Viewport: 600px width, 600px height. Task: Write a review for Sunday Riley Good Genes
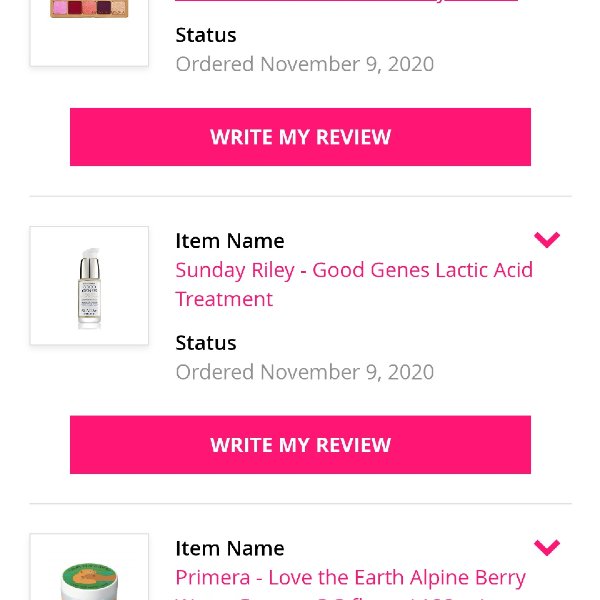(x=300, y=445)
